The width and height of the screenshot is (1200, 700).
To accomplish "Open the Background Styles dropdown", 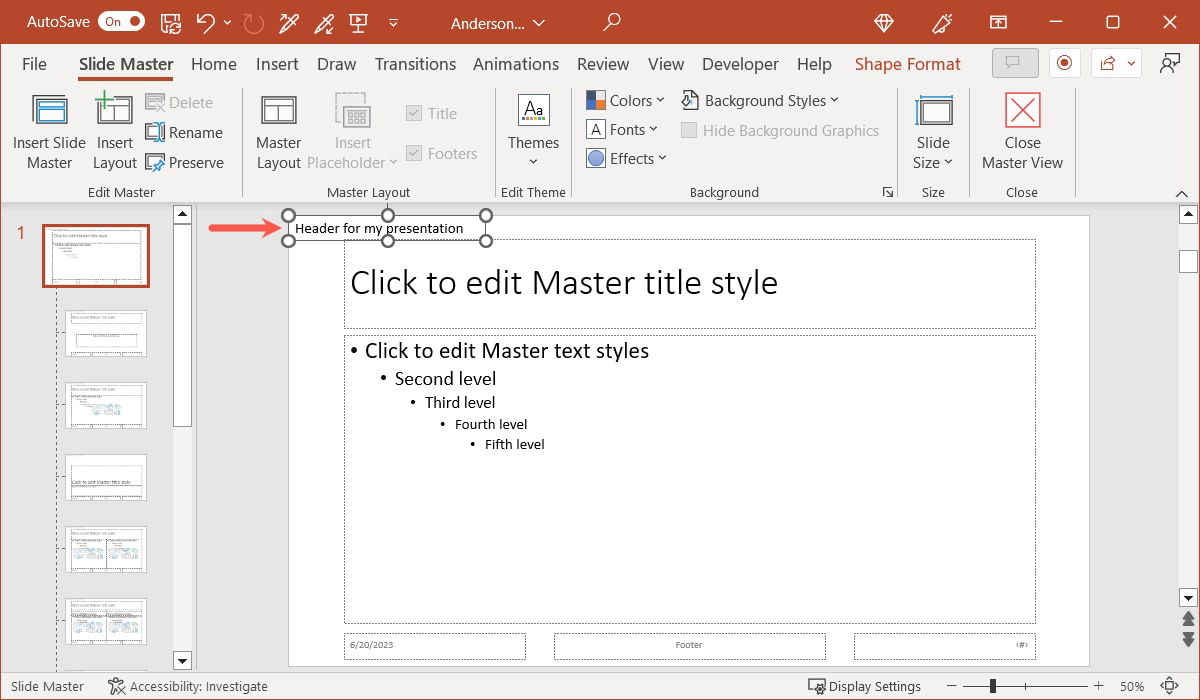I will click(762, 100).
